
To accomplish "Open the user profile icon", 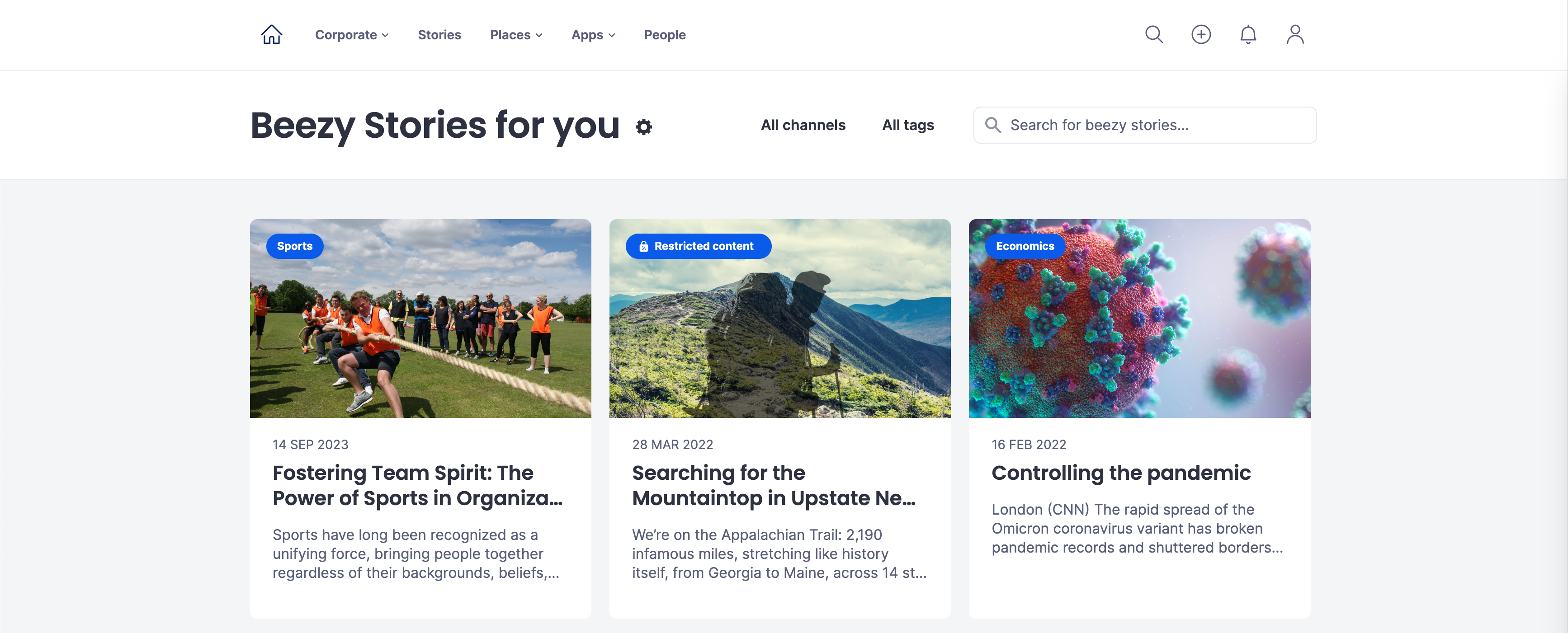I will click(x=1295, y=35).
